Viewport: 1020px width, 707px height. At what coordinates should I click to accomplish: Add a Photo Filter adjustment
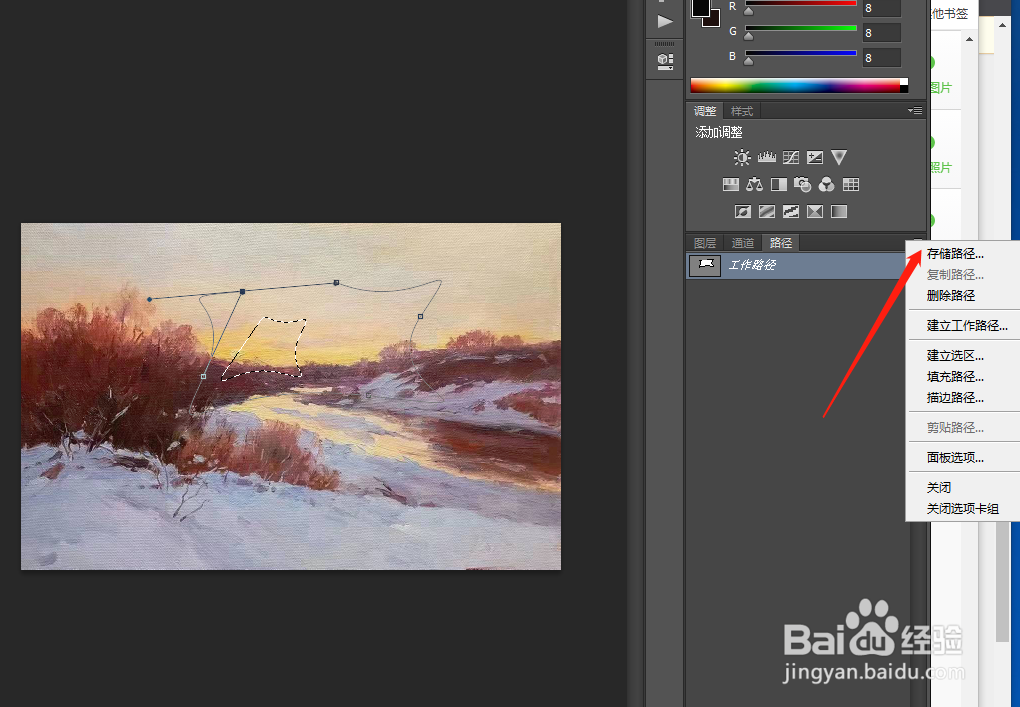(x=803, y=185)
